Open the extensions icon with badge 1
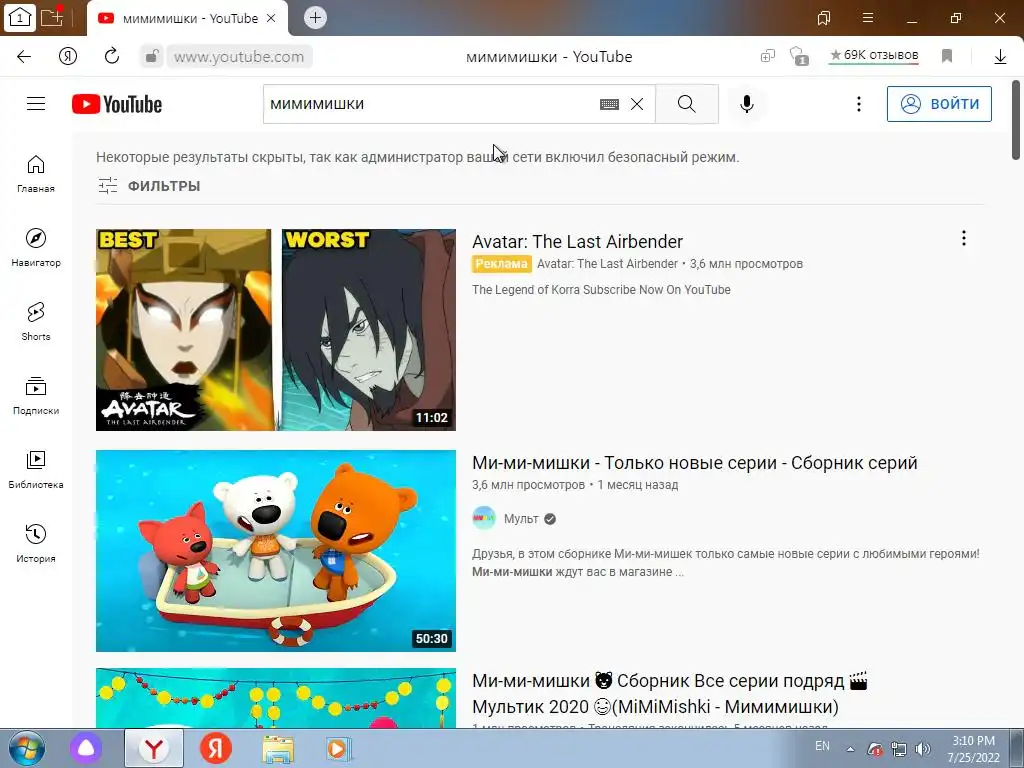Viewport: 1024px width, 768px height. pyautogui.click(x=799, y=57)
